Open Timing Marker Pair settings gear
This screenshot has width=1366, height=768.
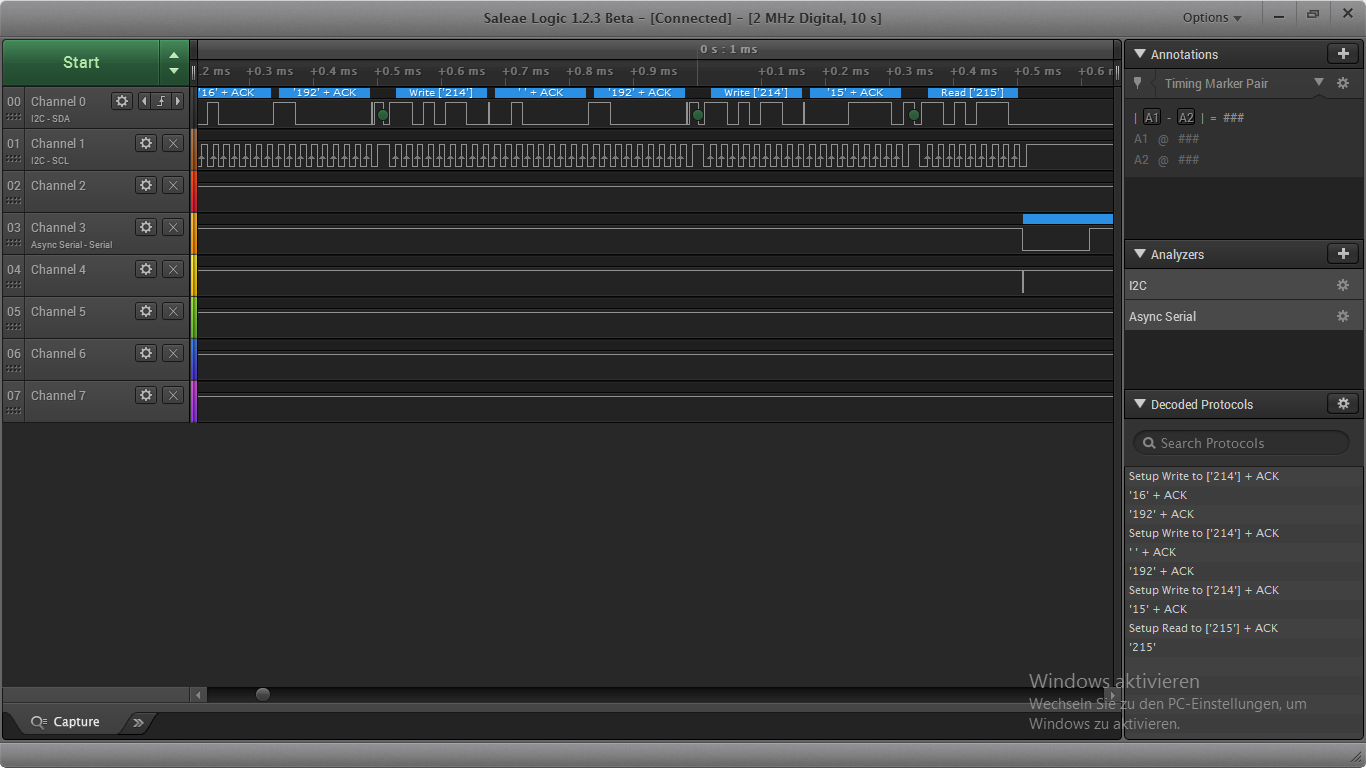pyautogui.click(x=1343, y=83)
